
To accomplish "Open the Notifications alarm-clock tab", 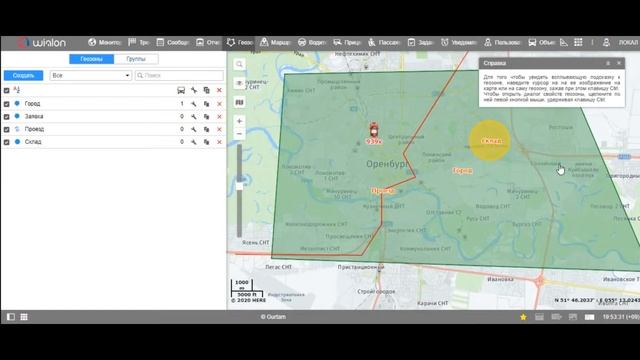I will (458, 42).
